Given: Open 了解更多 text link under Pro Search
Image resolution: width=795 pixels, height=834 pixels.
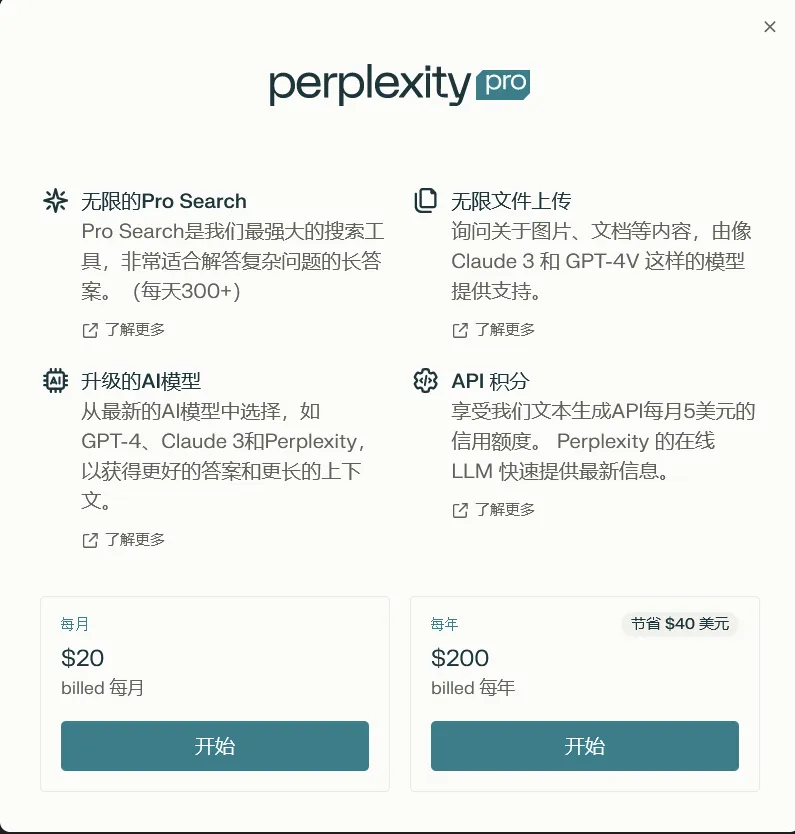Looking at the screenshot, I should click(x=135, y=330).
